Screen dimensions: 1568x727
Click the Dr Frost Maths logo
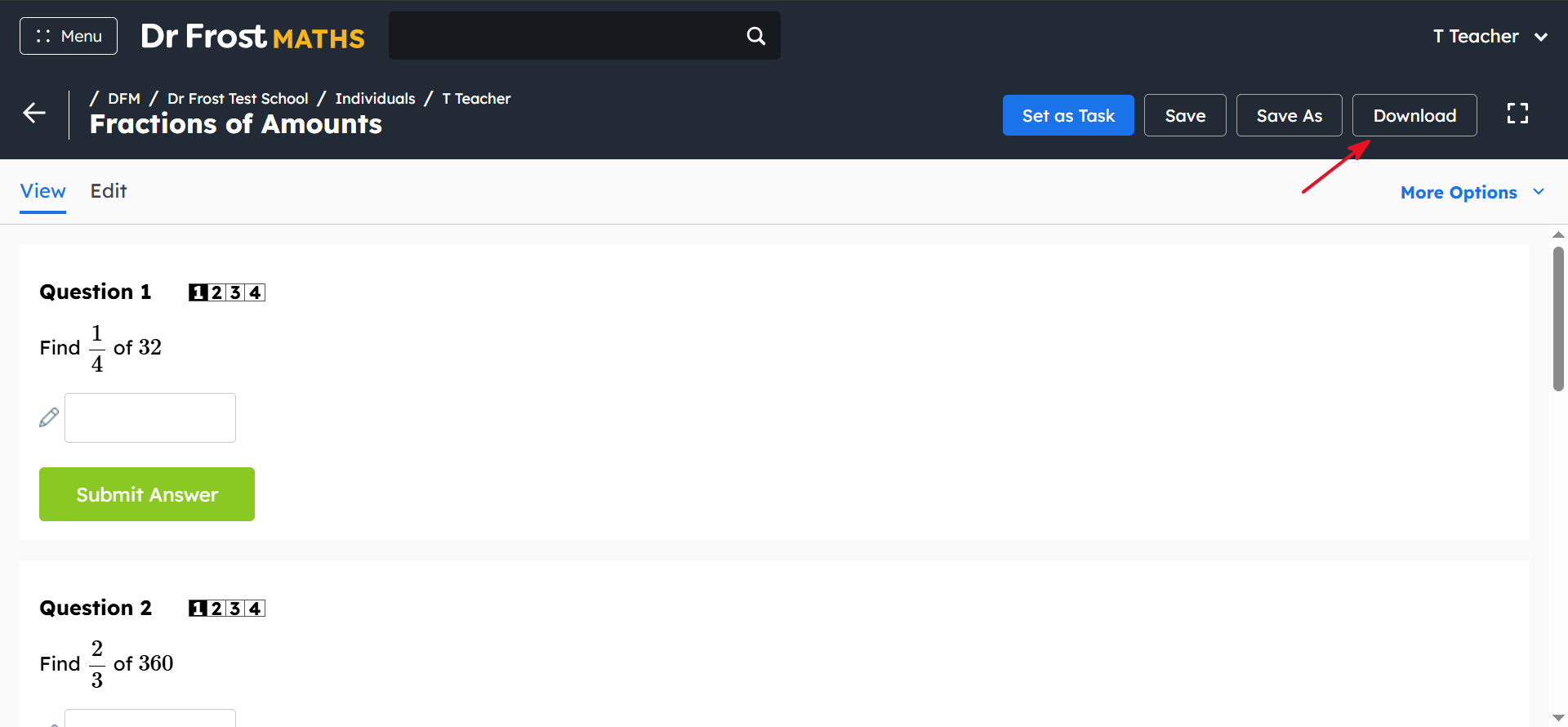(x=252, y=36)
